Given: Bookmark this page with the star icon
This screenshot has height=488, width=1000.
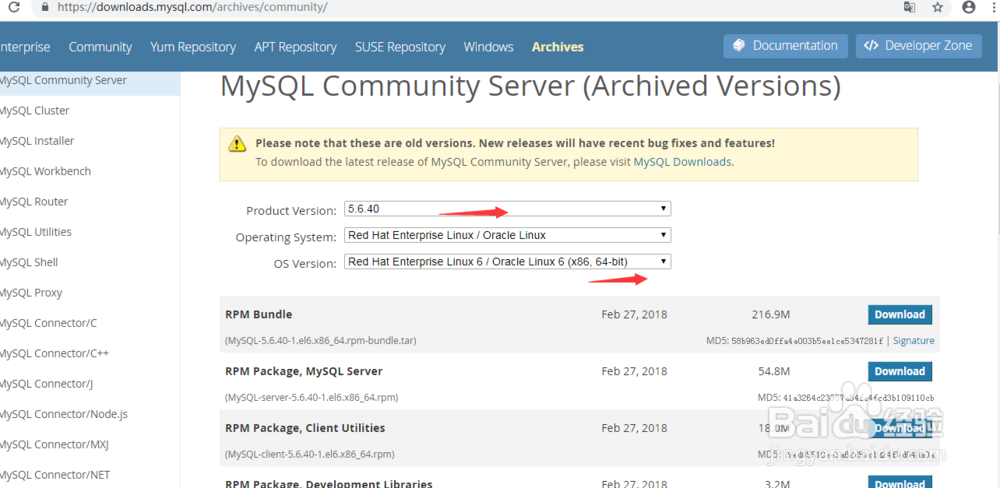Looking at the screenshot, I should [938, 8].
